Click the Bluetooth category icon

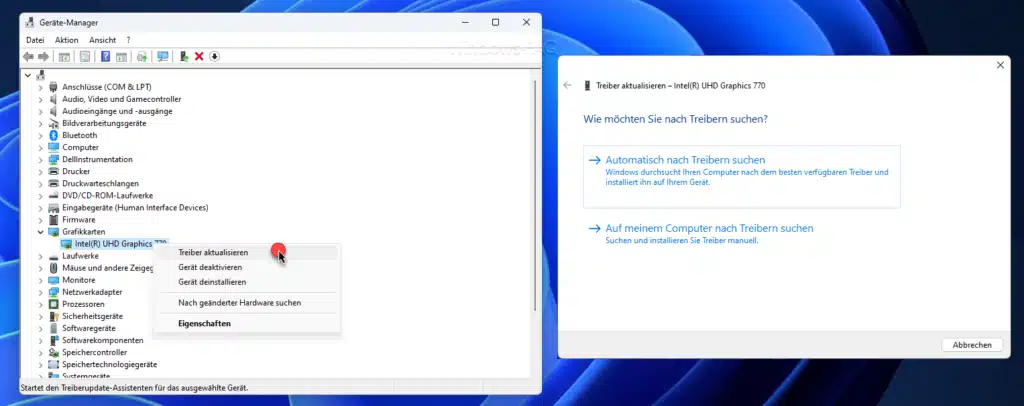(x=54, y=135)
